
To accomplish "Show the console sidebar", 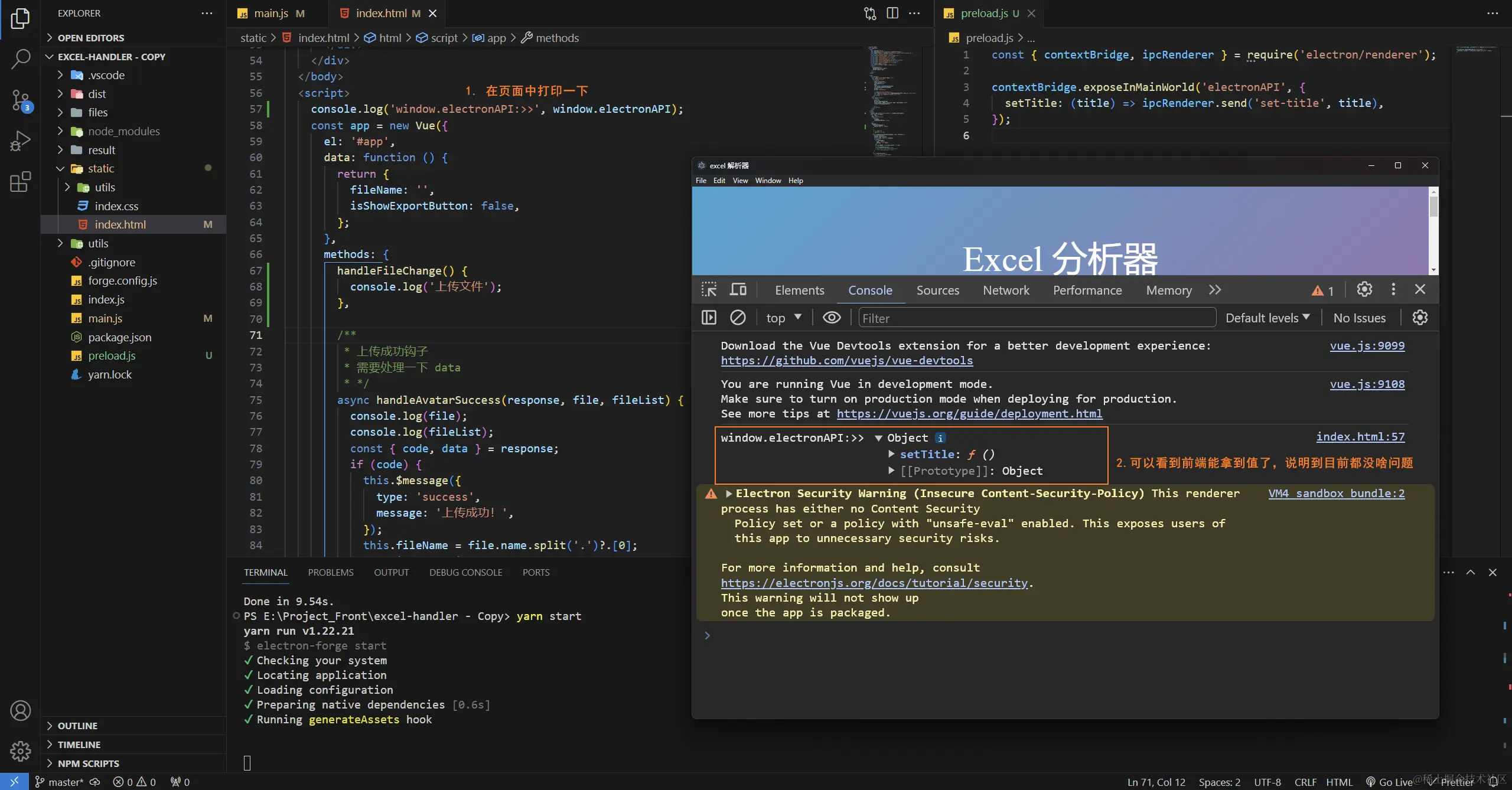I will coord(709,318).
